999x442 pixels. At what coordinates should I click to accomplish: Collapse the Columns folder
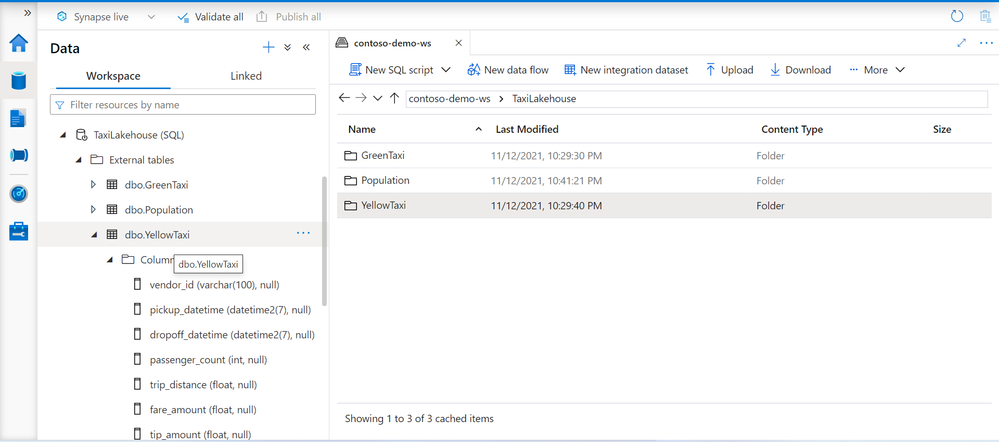(109, 259)
